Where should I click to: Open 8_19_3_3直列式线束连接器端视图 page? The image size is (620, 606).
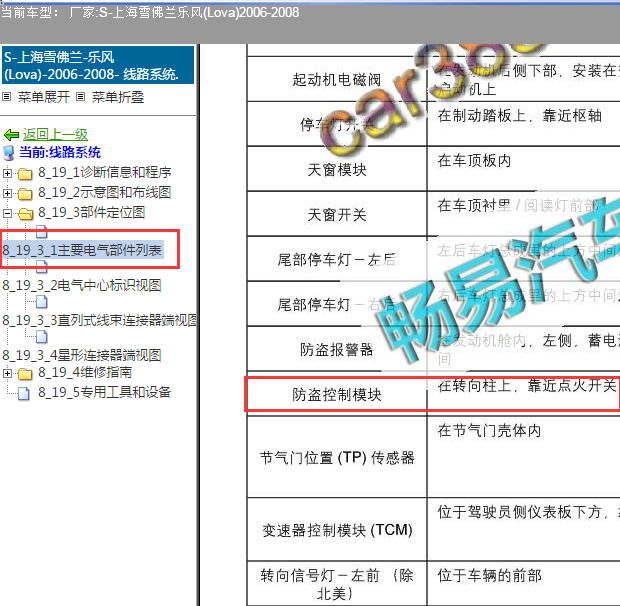[99, 321]
